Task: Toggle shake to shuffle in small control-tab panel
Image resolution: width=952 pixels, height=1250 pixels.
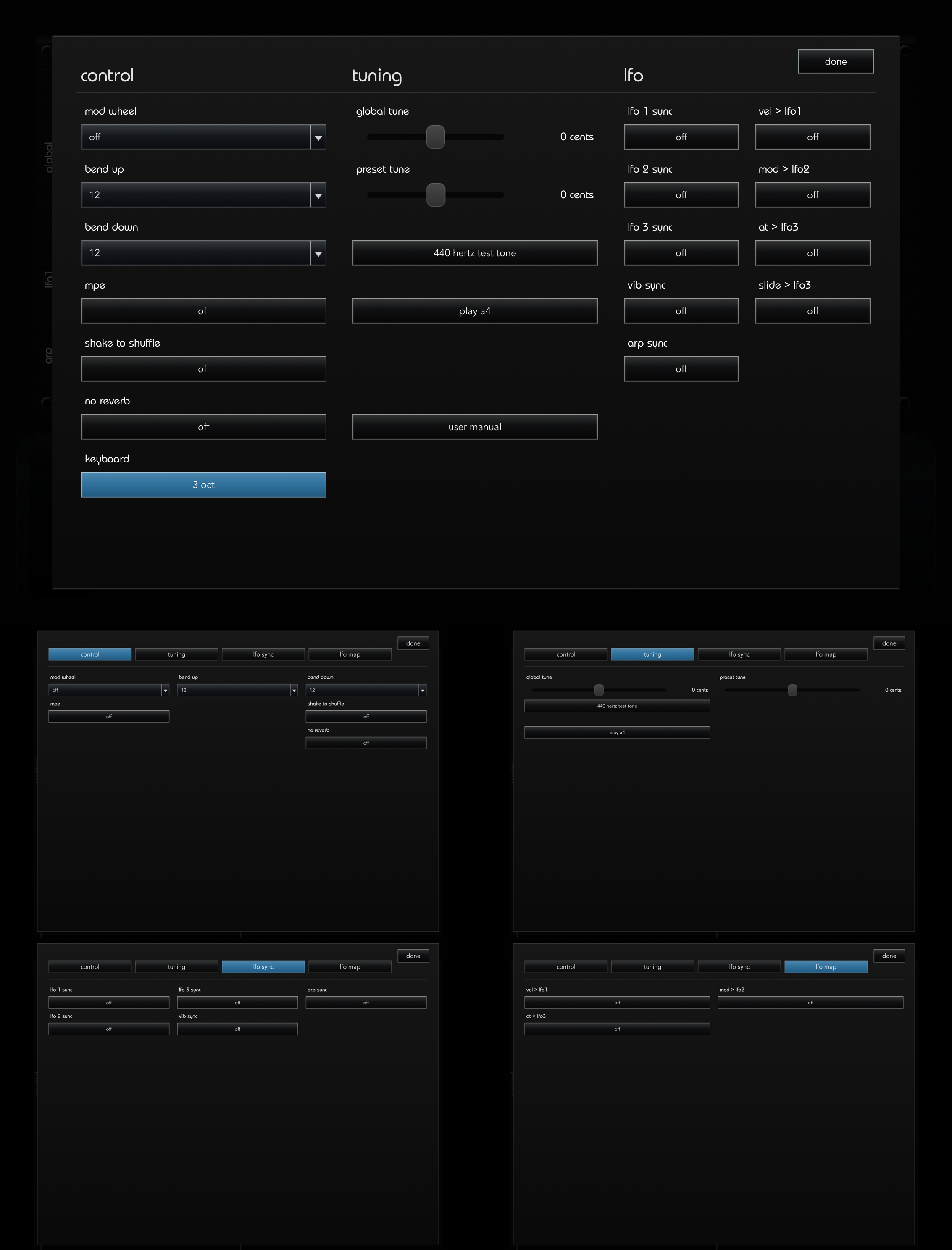Action: (x=366, y=717)
